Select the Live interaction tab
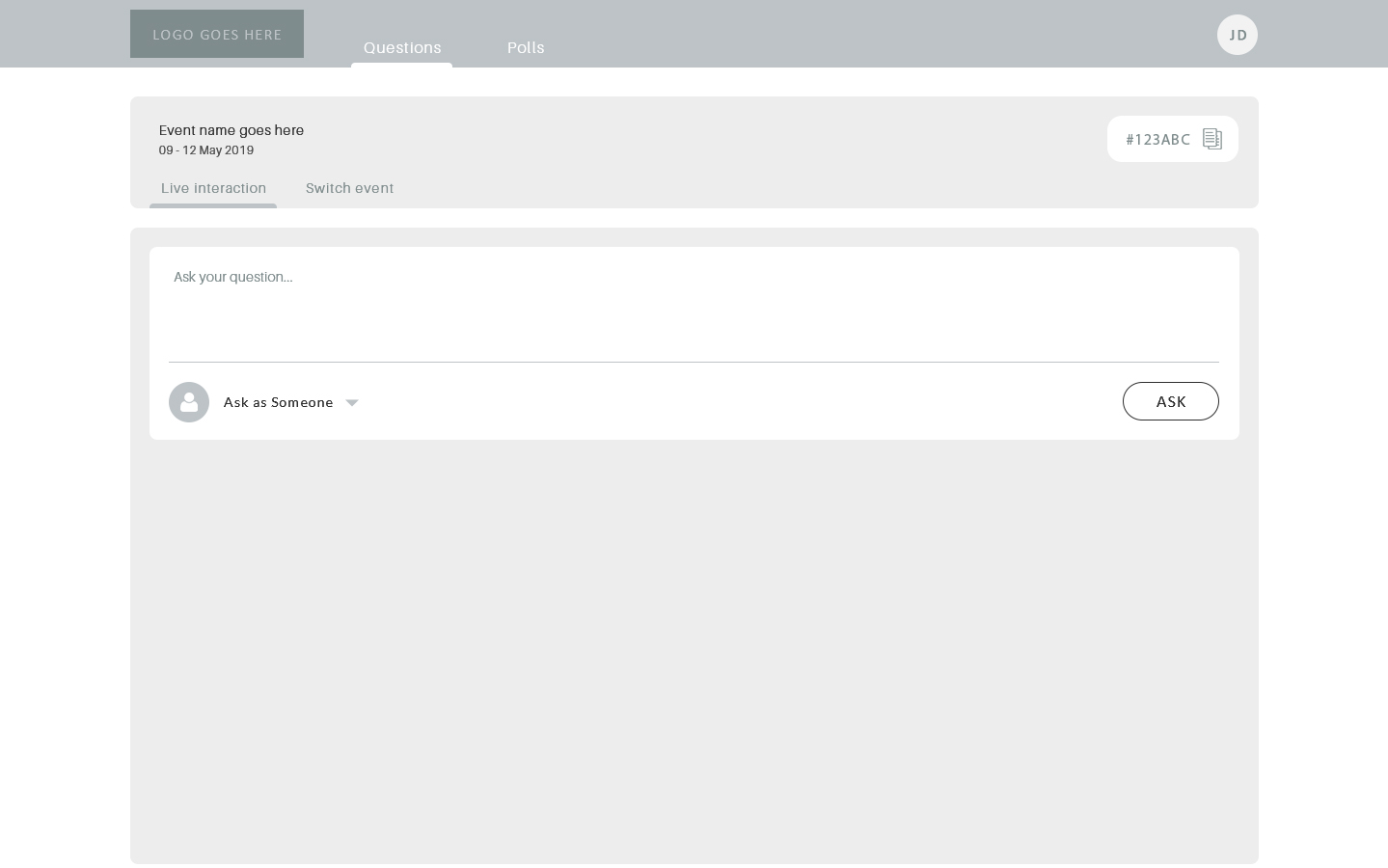The height and width of the screenshot is (868, 1388). click(x=213, y=188)
